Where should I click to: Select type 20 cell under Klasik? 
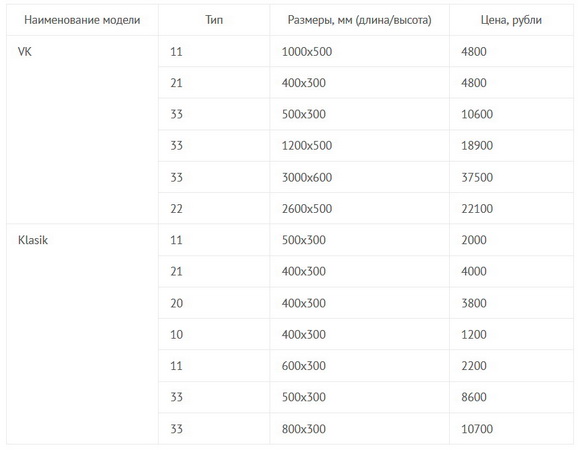[x=214, y=303]
